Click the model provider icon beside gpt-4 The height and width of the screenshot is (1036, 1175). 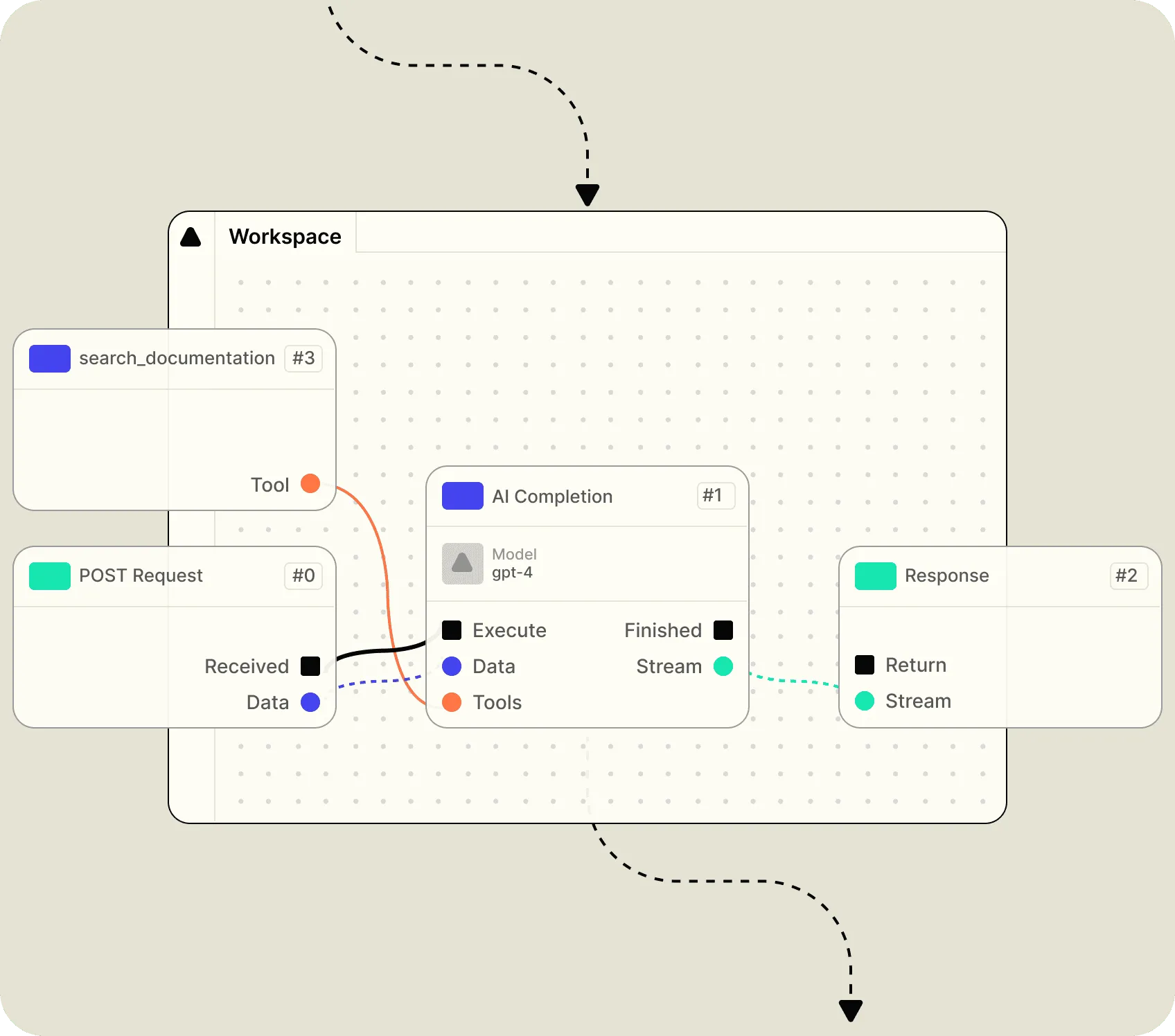point(462,563)
